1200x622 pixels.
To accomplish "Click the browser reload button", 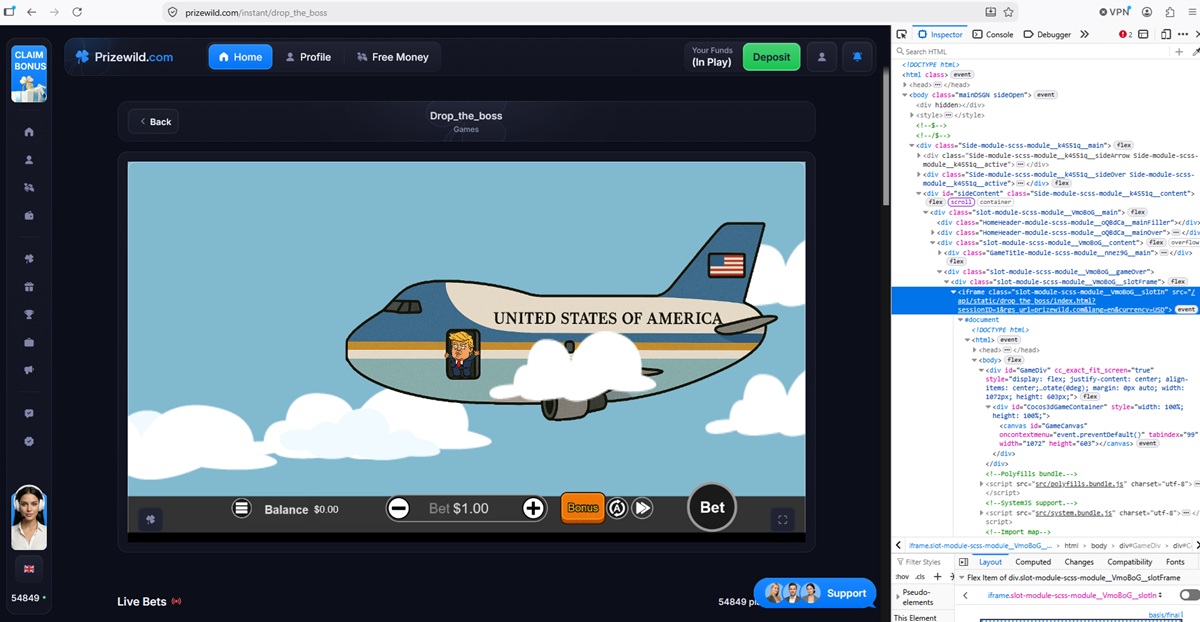I will tap(77, 12).
